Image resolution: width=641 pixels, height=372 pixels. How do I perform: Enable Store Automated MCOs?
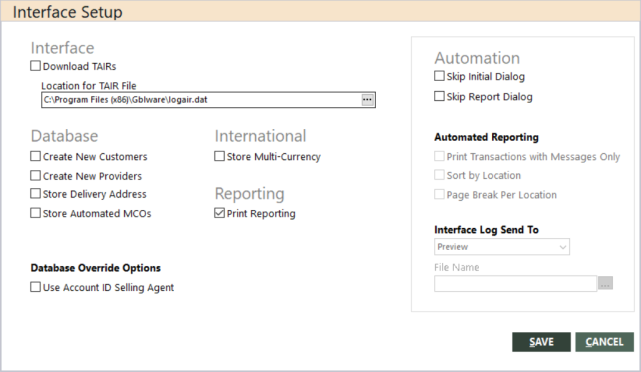point(36,213)
